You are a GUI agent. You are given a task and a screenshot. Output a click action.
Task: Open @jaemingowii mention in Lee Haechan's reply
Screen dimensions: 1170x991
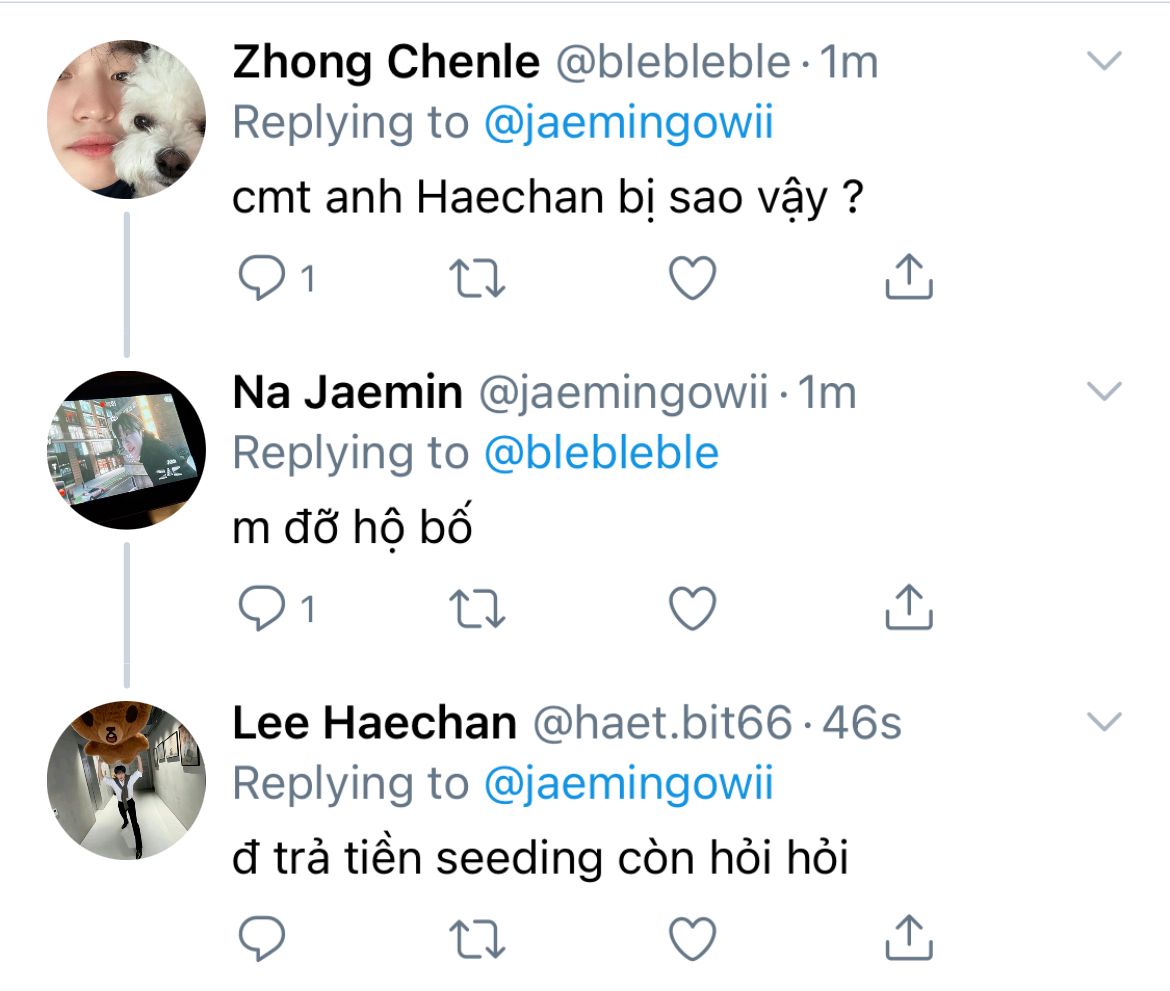628,784
